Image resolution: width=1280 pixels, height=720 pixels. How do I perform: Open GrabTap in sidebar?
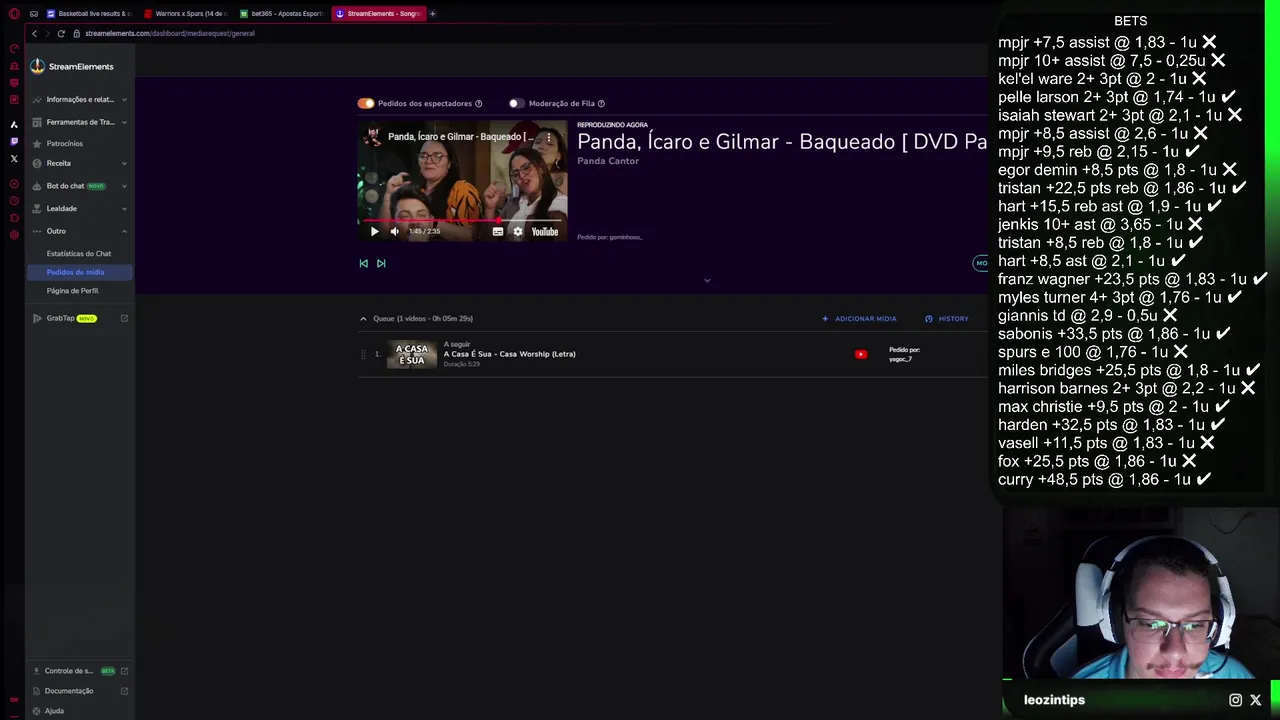click(66, 318)
